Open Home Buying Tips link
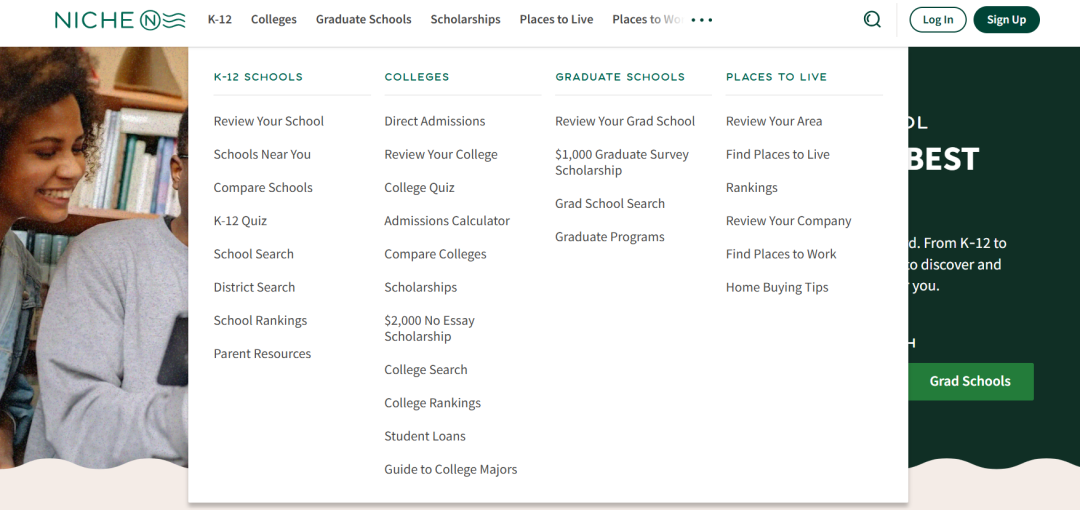Viewport: 1080px width, 510px height. click(777, 287)
